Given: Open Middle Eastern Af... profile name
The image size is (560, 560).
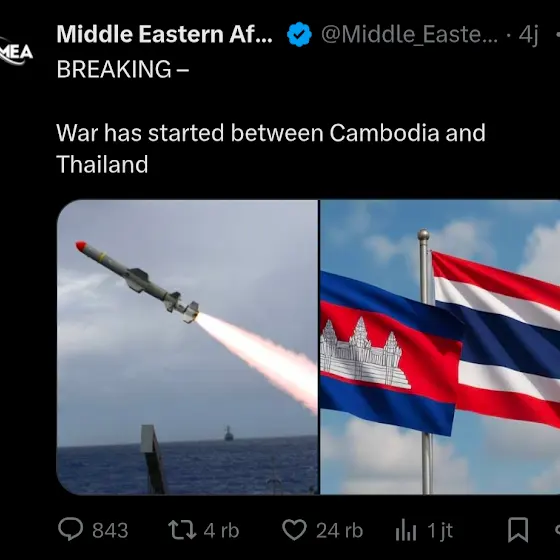Looking at the screenshot, I should pyautogui.click(x=165, y=34).
